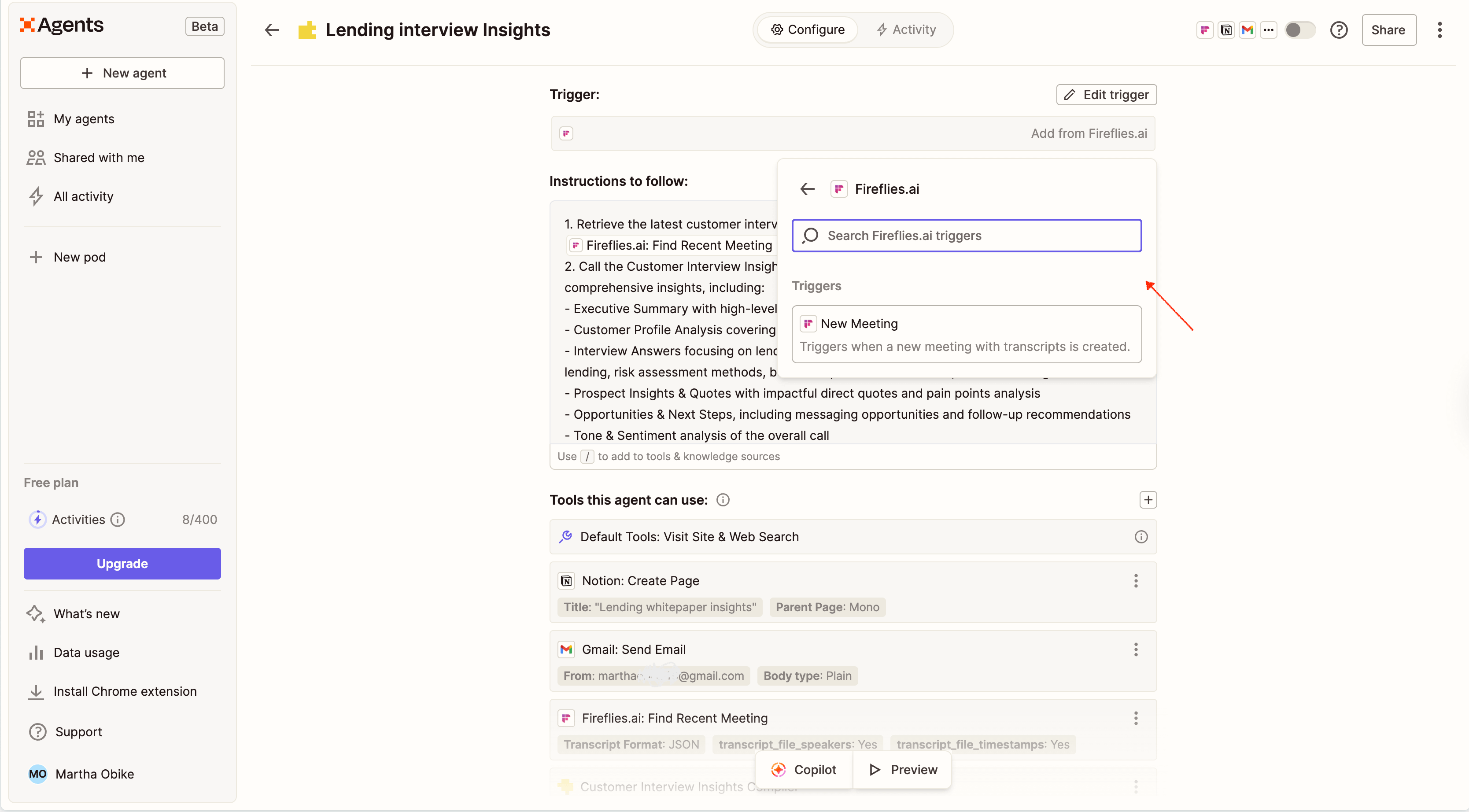Screen dimensions: 1469x812
Task: Click the Edit trigger button
Action: [x=1106, y=95]
